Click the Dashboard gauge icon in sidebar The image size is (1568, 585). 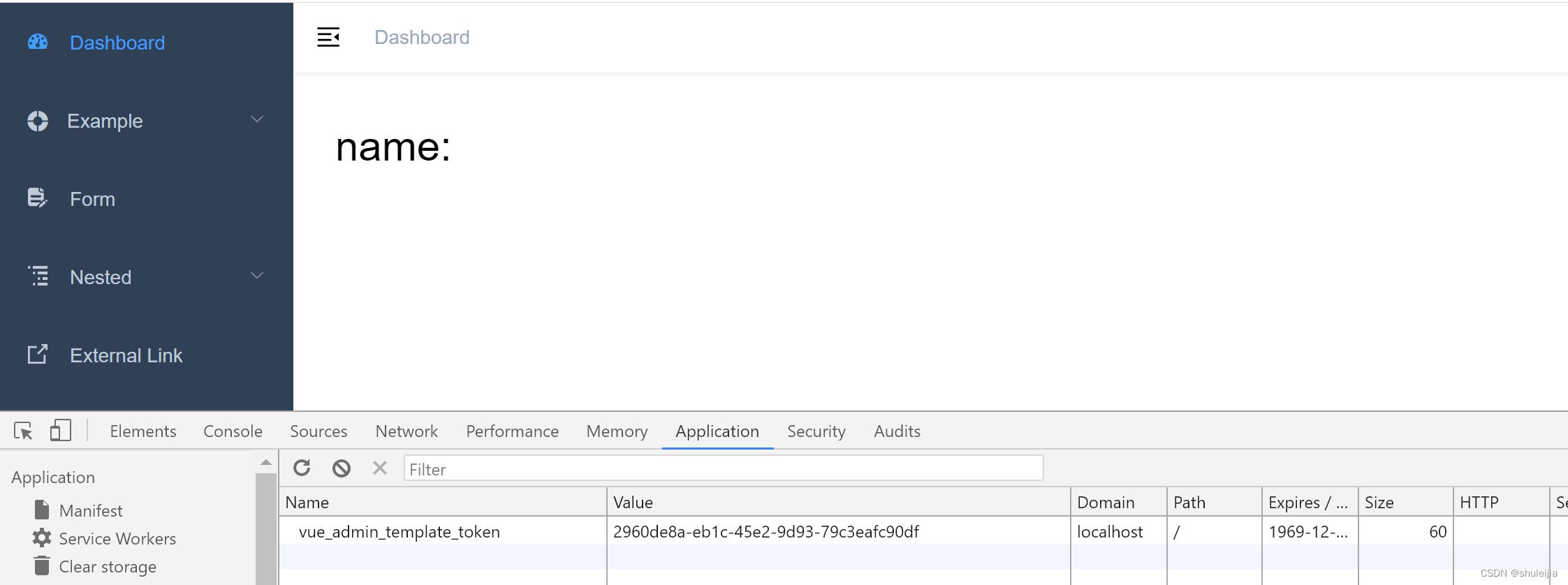click(38, 42)
